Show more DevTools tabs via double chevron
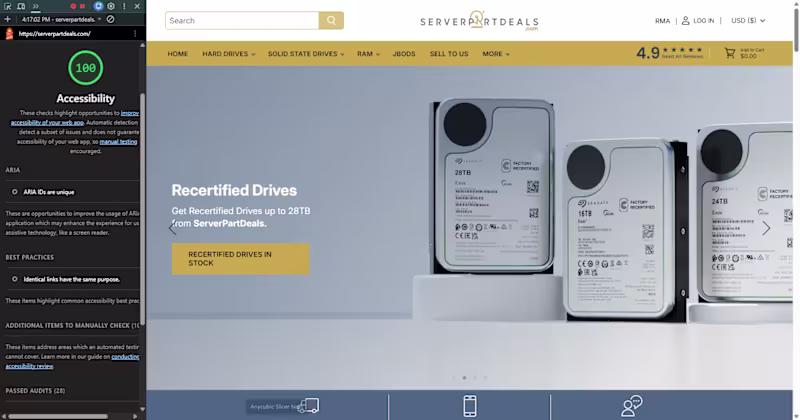Image resolution: width=800 pixels, height=420 pixels. pyautogui.click(x=36, y=6)
